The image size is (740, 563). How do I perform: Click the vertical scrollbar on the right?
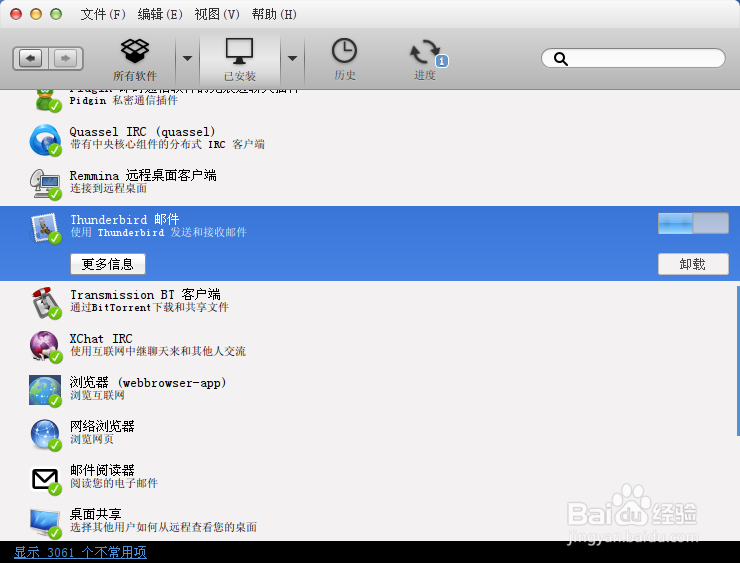pyautogui.click(x=738, y=361)
